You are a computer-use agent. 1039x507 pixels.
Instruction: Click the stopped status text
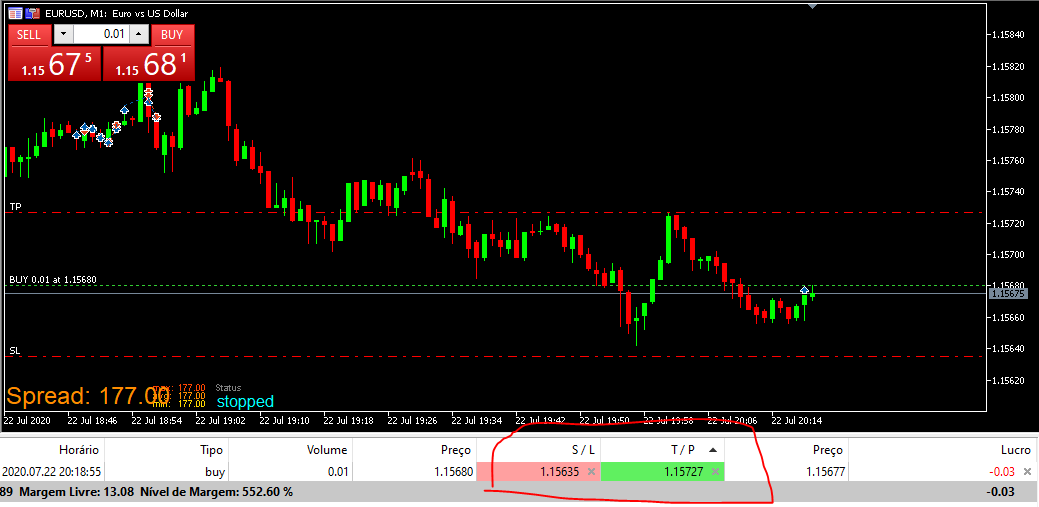(245, 401)
